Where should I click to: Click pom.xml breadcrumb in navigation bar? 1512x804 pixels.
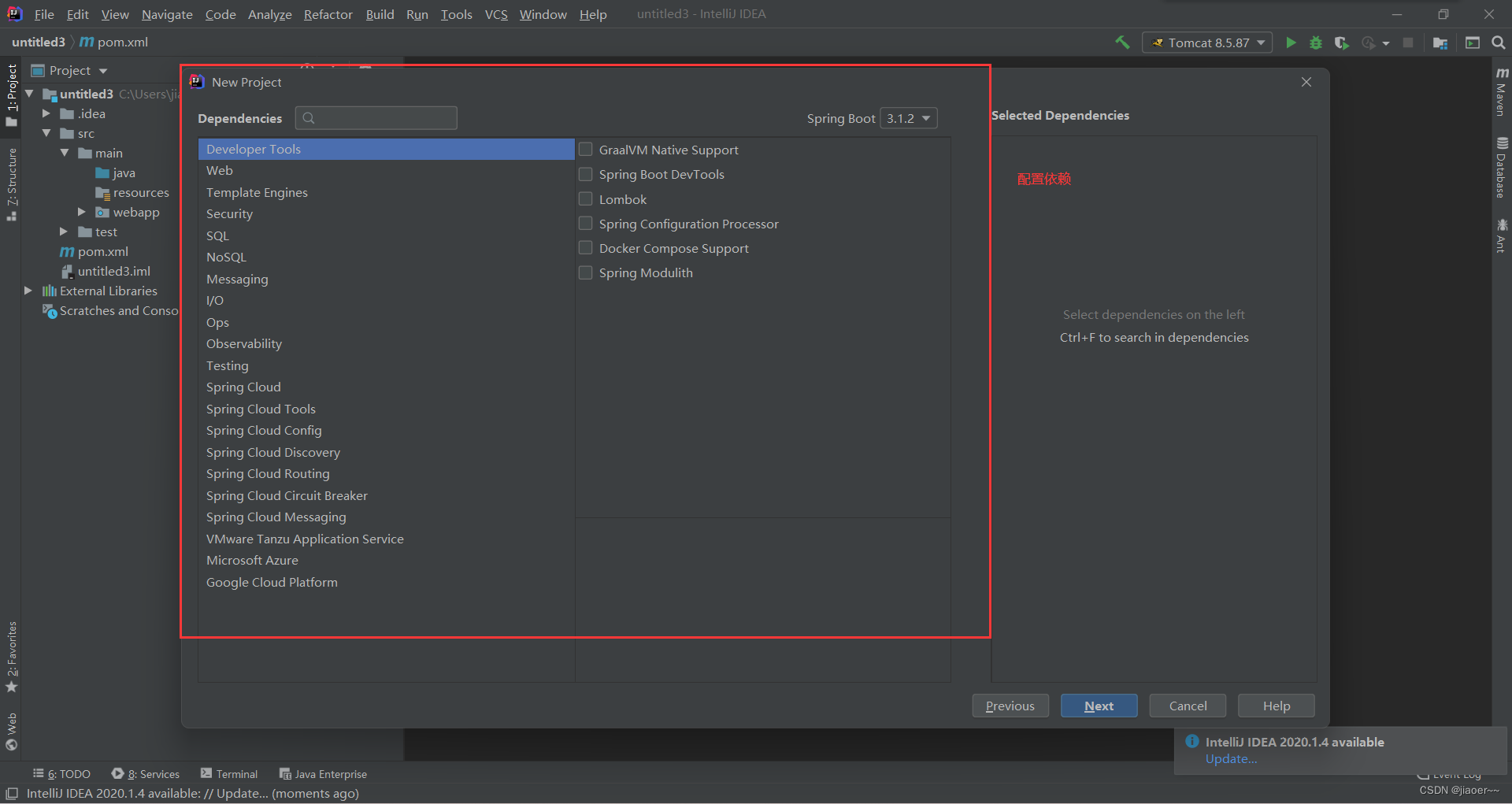(x=114, y=42)
